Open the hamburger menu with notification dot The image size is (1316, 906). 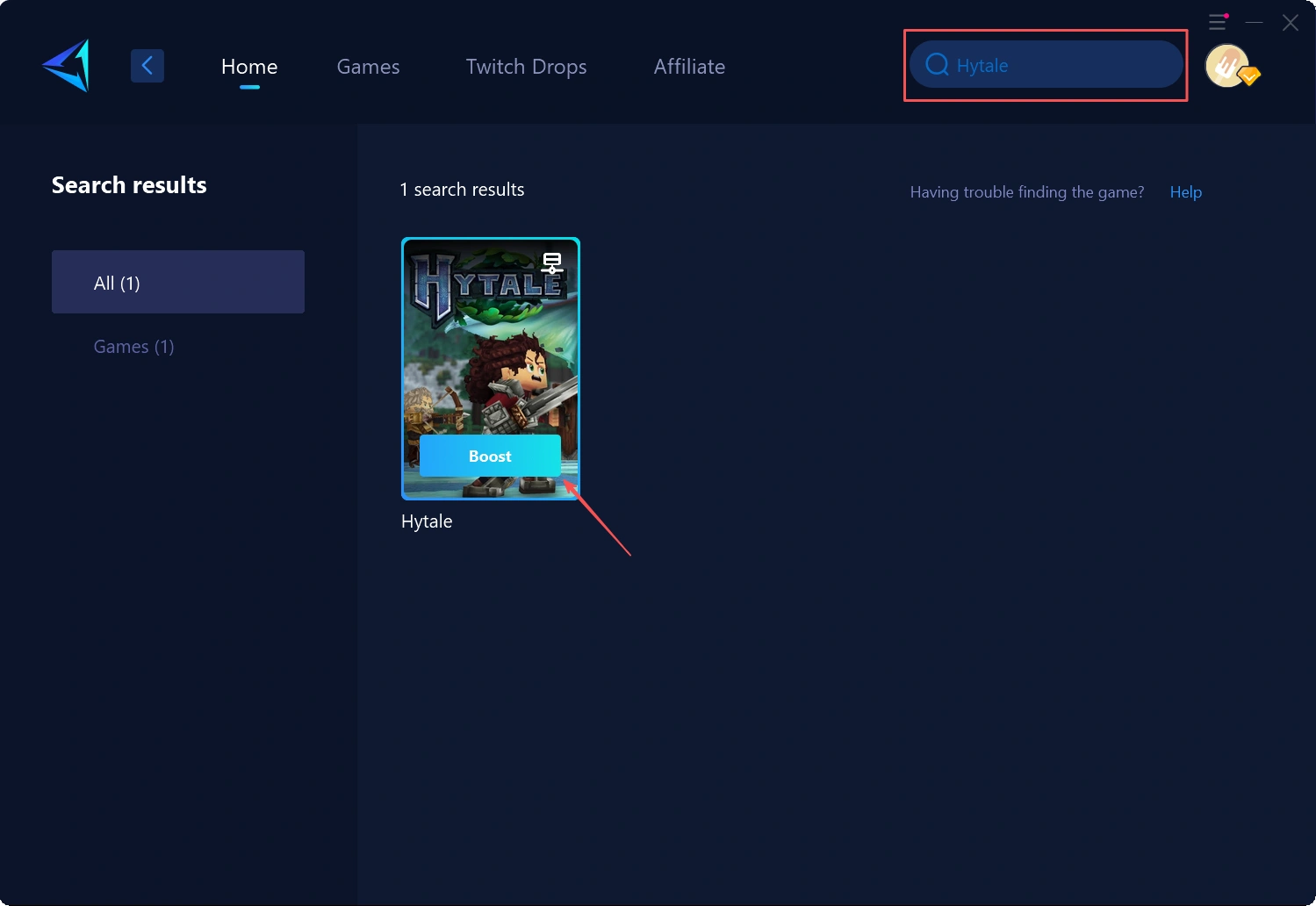click(1218, 22)
